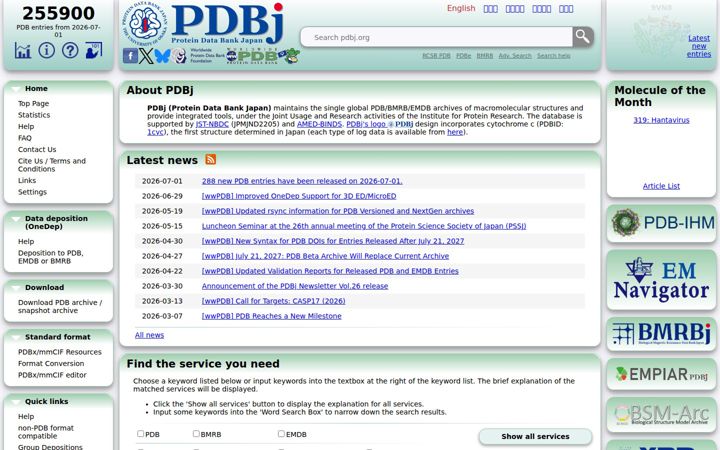Open the EM Navigator banner
The height and width of the screenshot is (450, 720).
661,280
